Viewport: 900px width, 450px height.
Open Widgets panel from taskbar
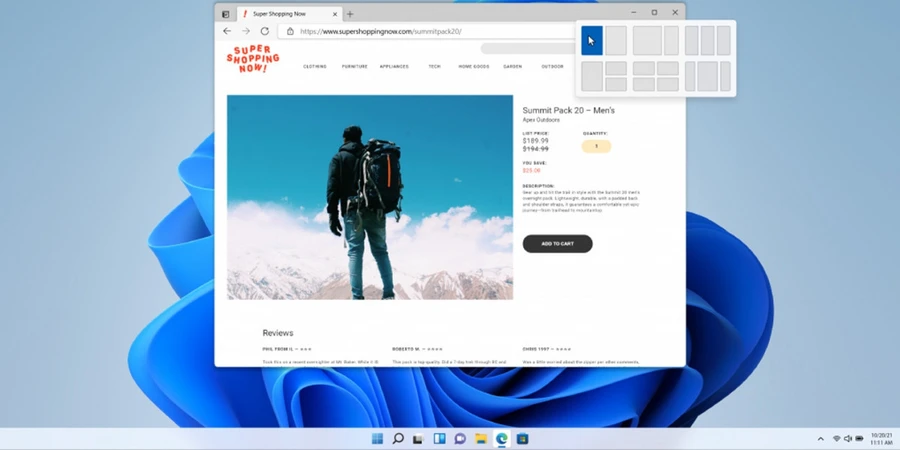(439, 439)
